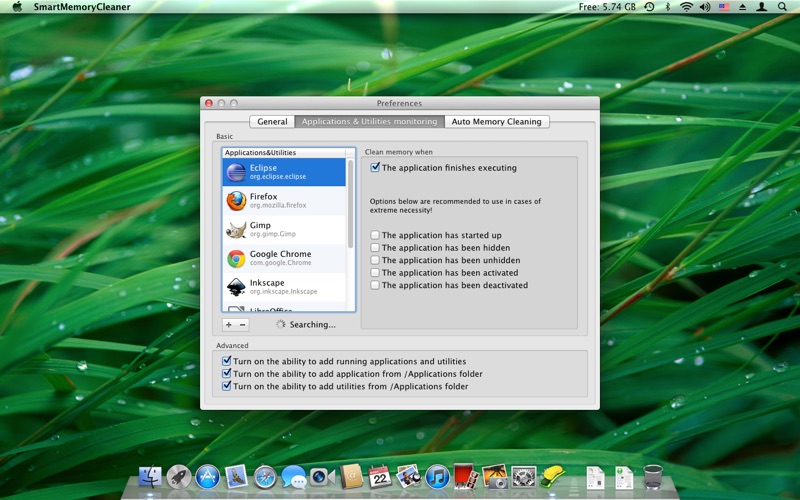The image size is (800, 500).
Task: Open the App Store dock icon
Action: coord(208,477)
